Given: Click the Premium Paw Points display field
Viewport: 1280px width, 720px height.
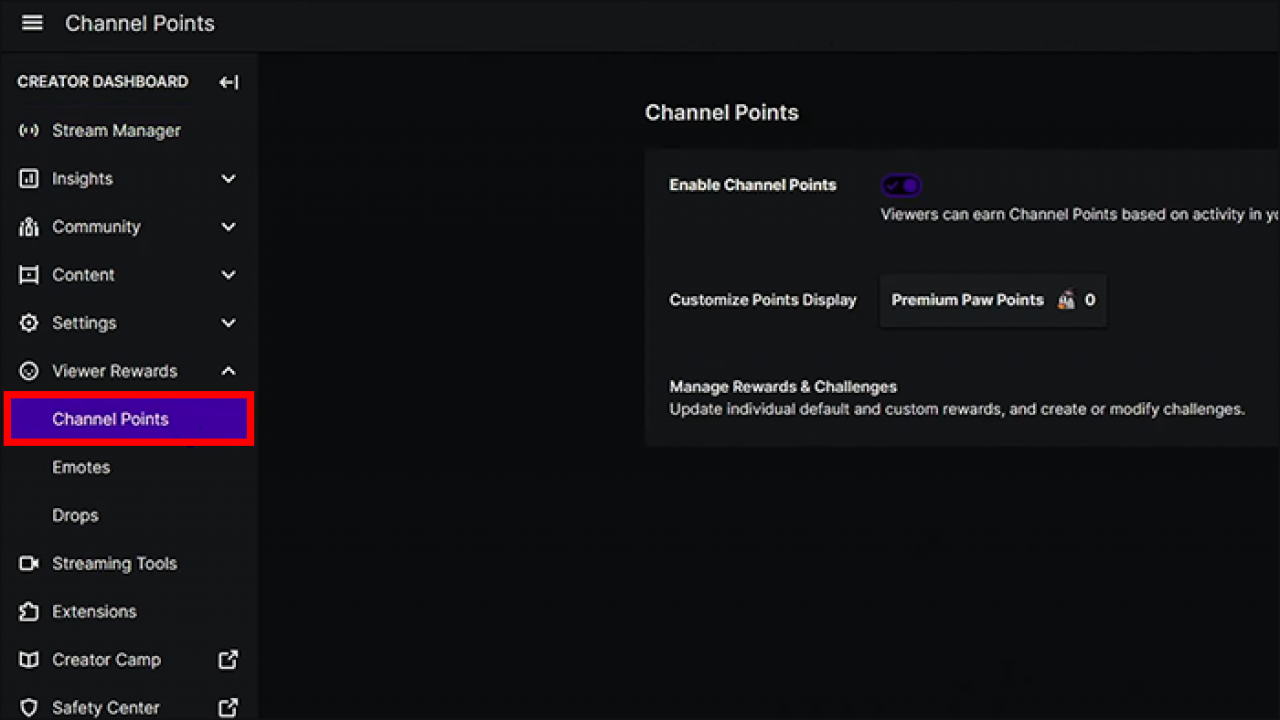Looking at the screenshot, I should tap(992, 300).
